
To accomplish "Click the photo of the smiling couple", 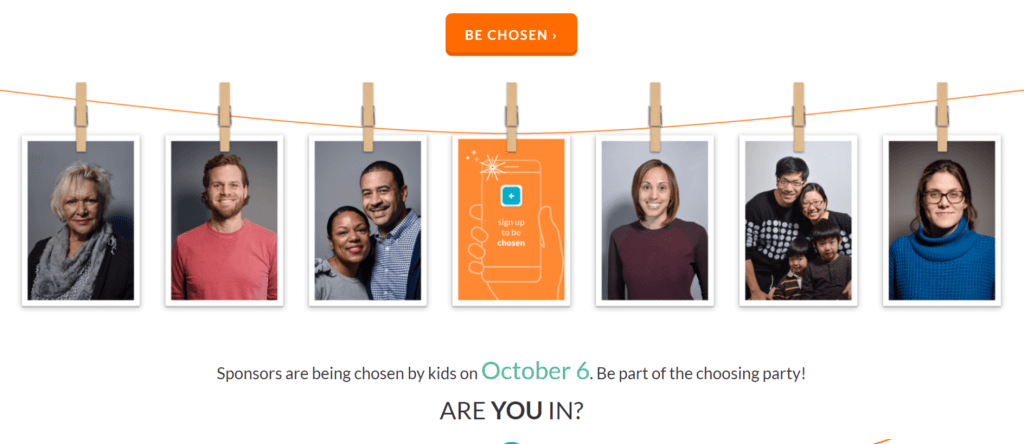I will click(367, 220).
